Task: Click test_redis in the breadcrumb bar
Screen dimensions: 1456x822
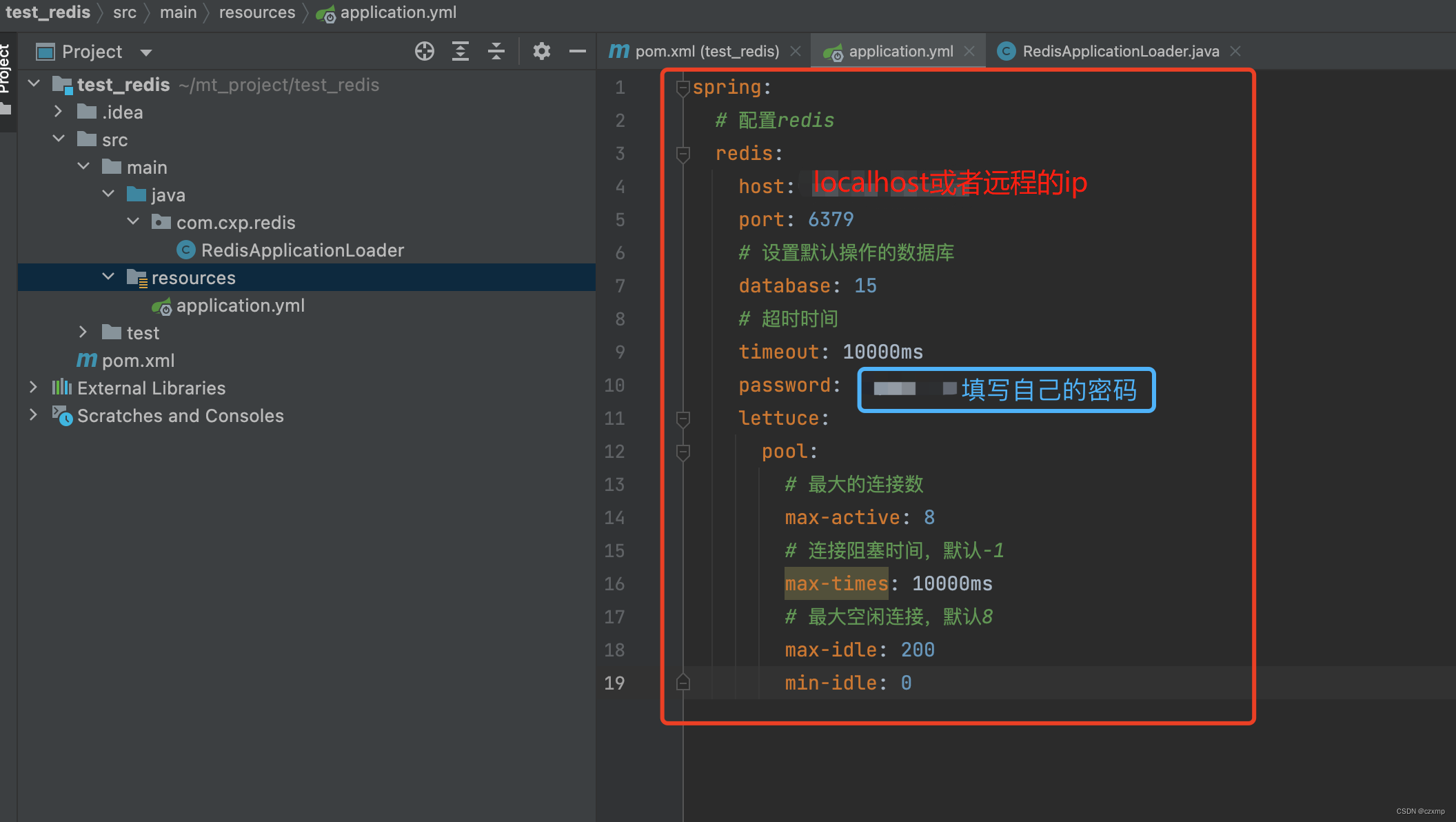Action: coord(48,12)
